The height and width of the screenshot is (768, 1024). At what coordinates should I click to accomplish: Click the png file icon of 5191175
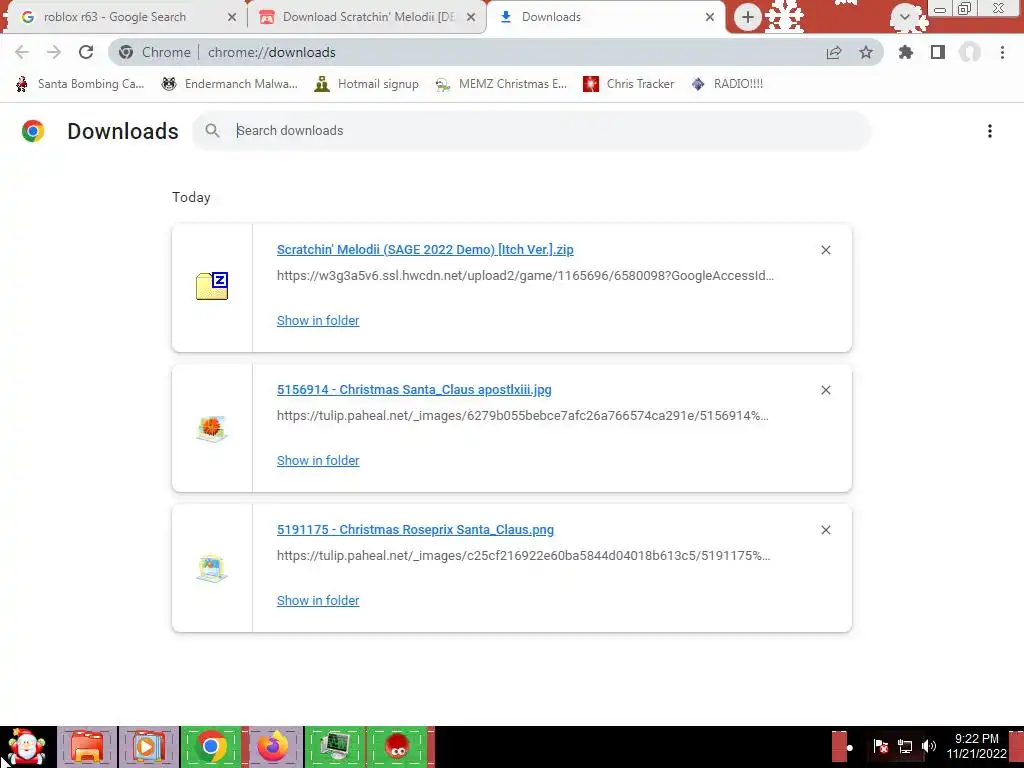click(212, 568)
